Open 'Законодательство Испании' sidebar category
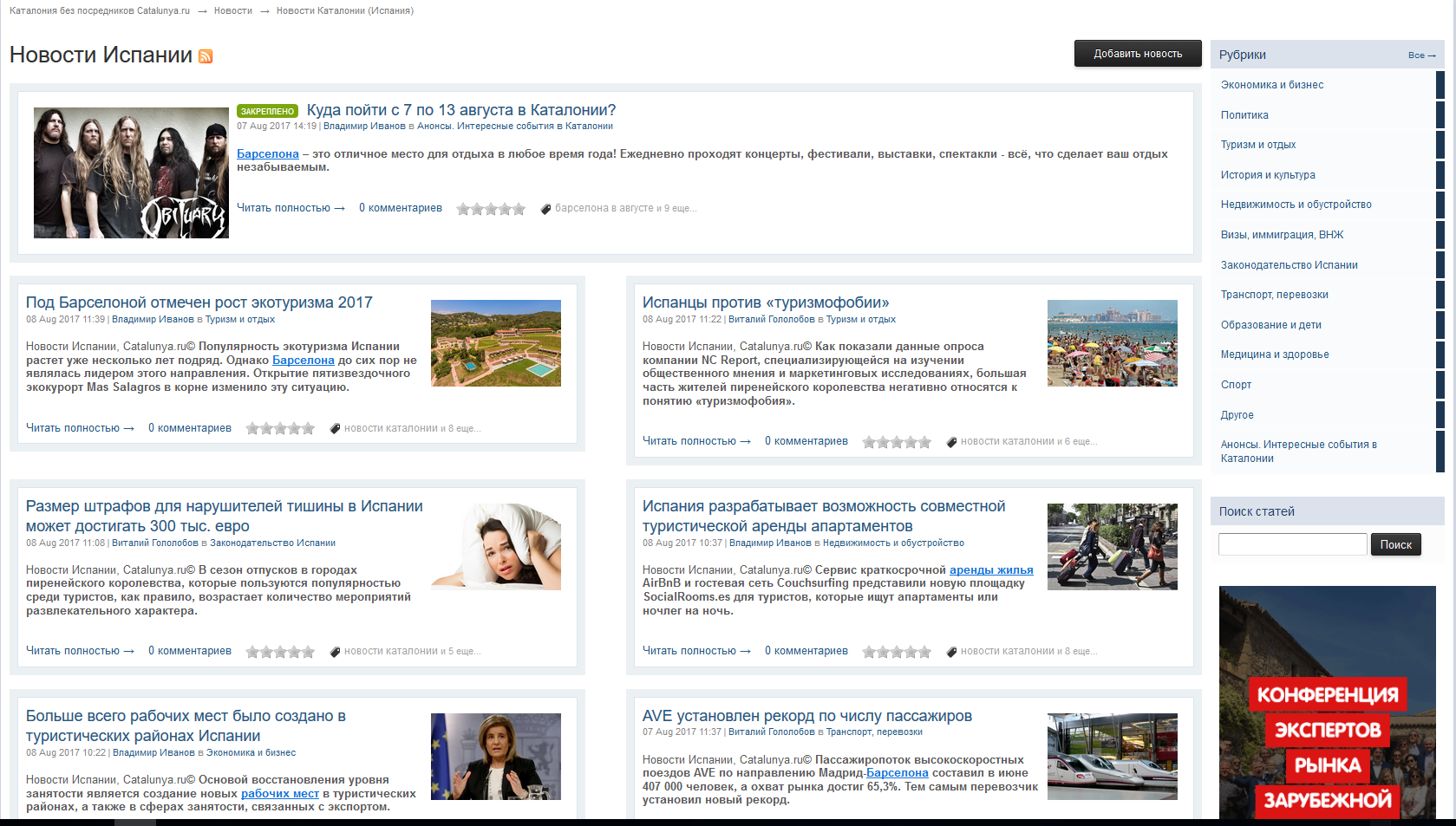Screen dimensions: 1456x826 tap(1290, 265)
